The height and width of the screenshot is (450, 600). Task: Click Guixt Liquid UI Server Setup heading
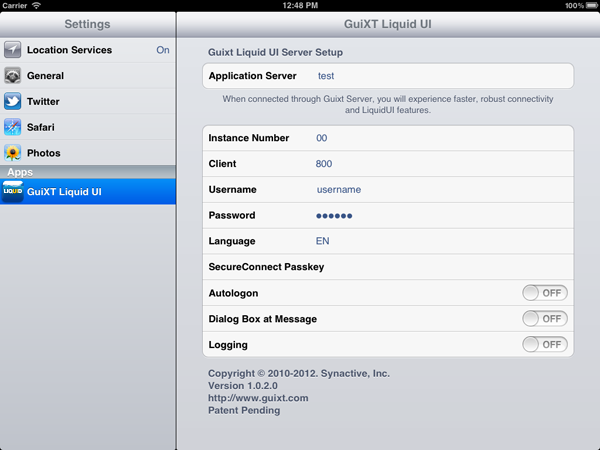click(x=275, y=52)
